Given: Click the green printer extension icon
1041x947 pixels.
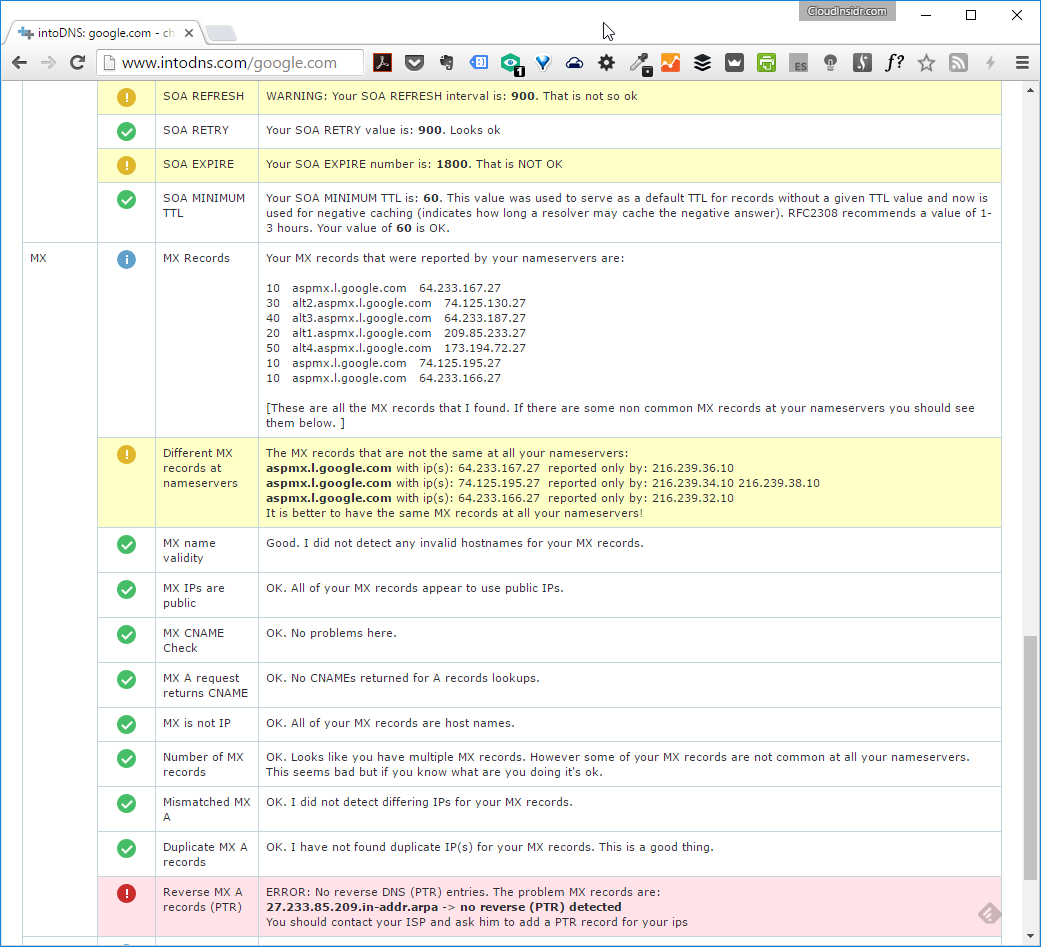Looking at the screenshot, I should tap(766, 63).
